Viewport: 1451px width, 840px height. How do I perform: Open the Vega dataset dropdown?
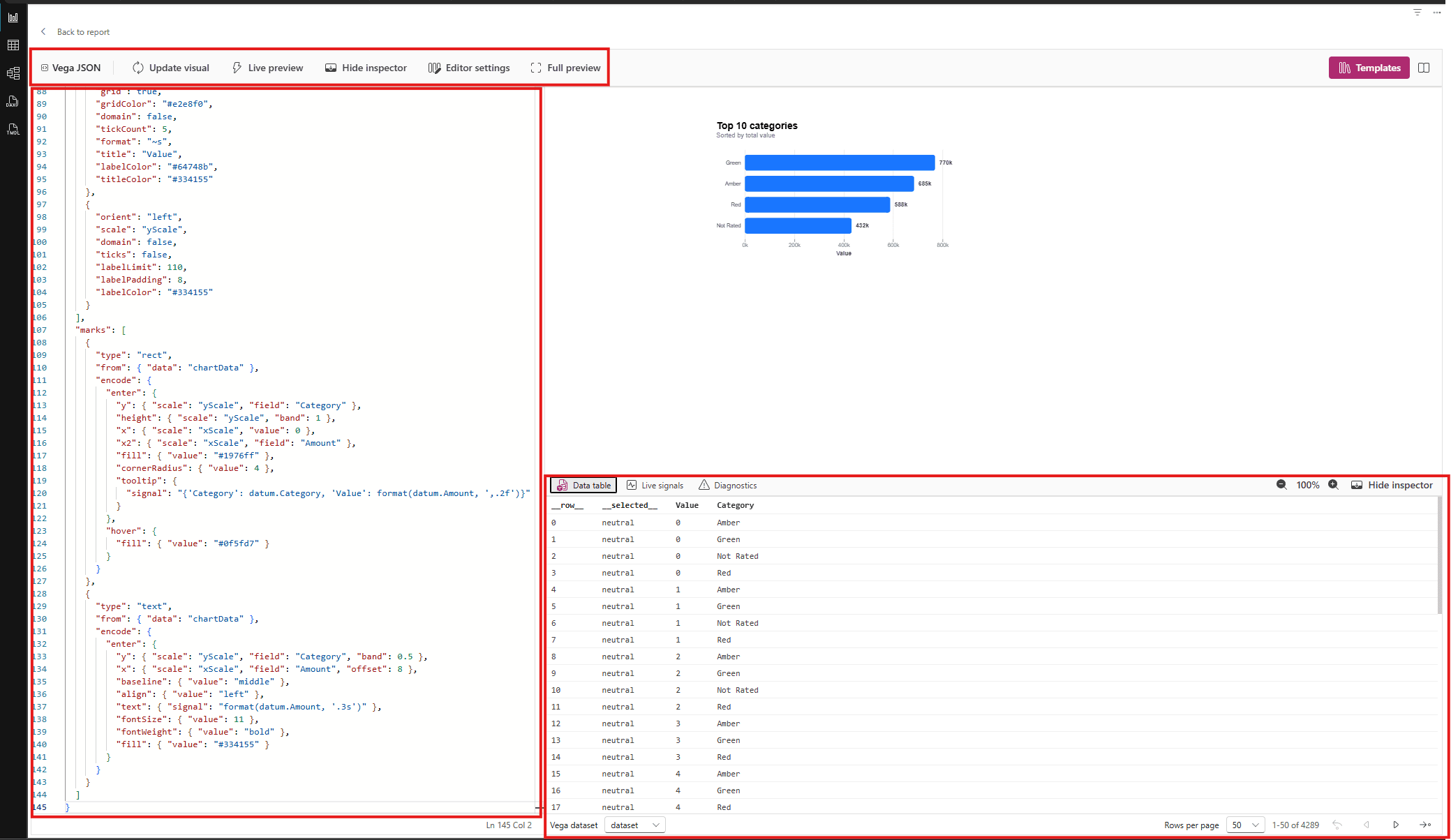click(x=634, y=825)
